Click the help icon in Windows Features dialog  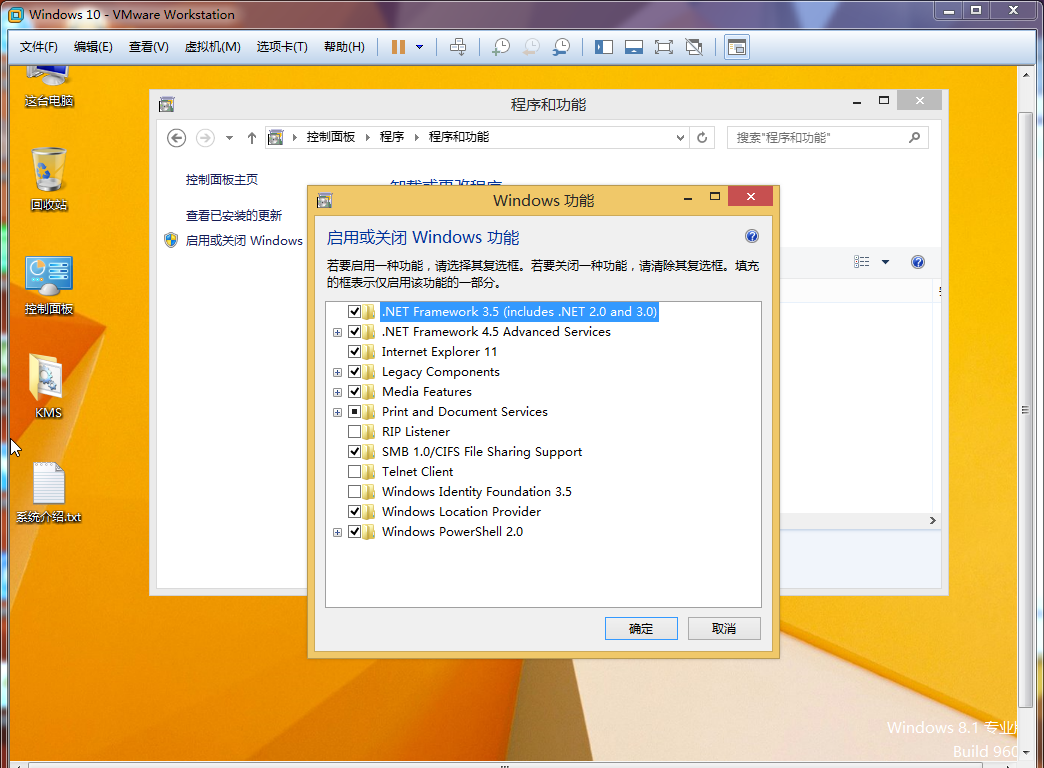pos(752,237)
